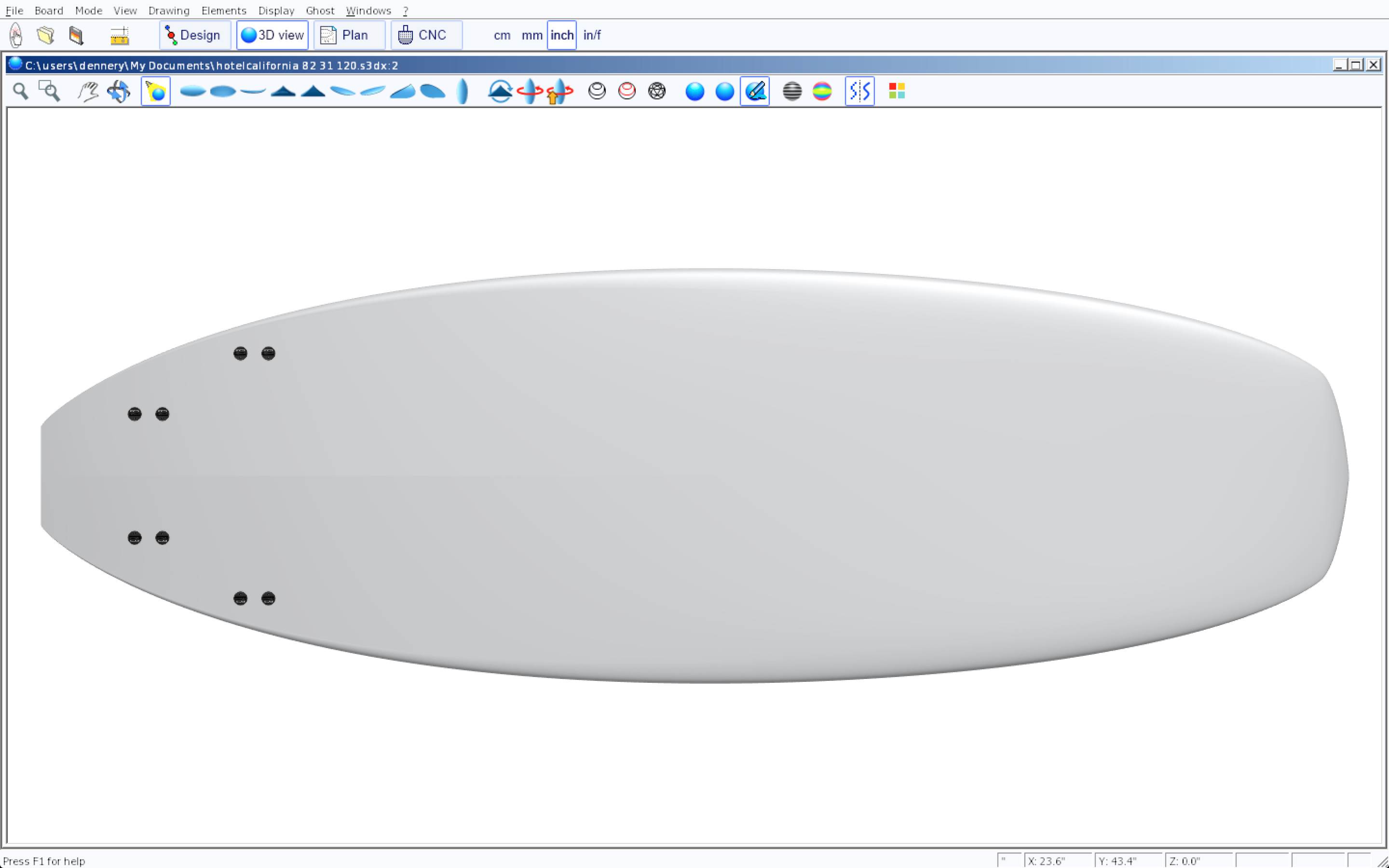Switch units to cm

pos(502,36)
